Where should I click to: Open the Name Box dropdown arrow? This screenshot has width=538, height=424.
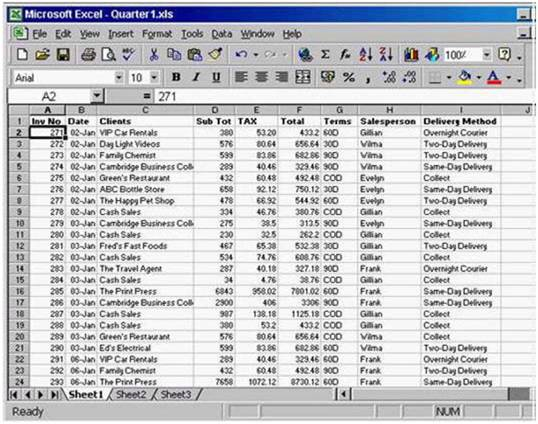pos(97,96)
